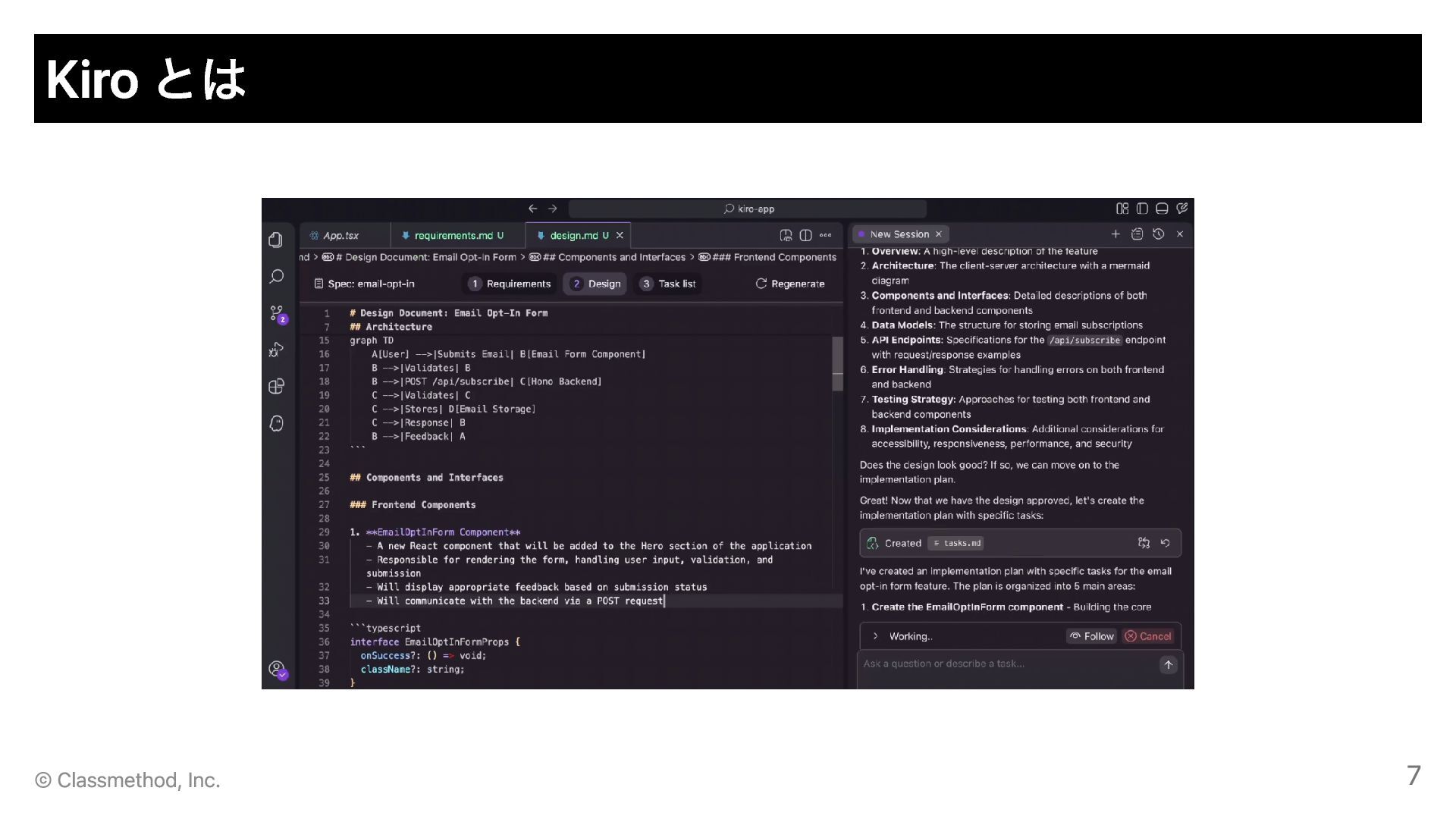Screen dimensions: 1456x819
Task: Click Spec: email-opt-in label
Action: coord(364,284)
